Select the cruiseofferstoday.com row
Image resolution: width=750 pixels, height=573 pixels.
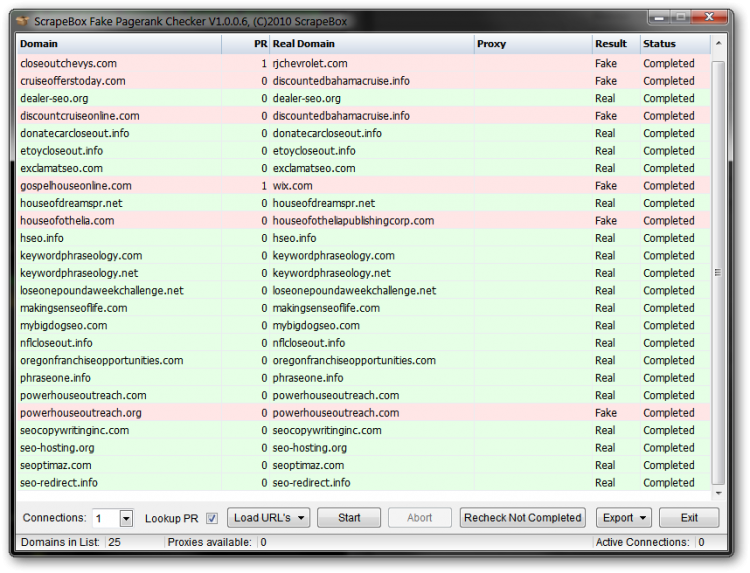pos(364,81)
